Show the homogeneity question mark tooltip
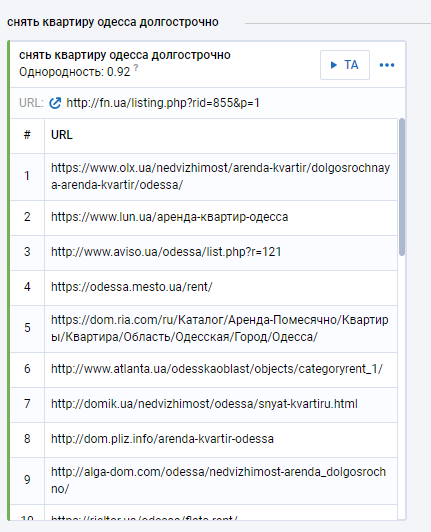The width and height of the screenshot is (431, 532). 136,68
